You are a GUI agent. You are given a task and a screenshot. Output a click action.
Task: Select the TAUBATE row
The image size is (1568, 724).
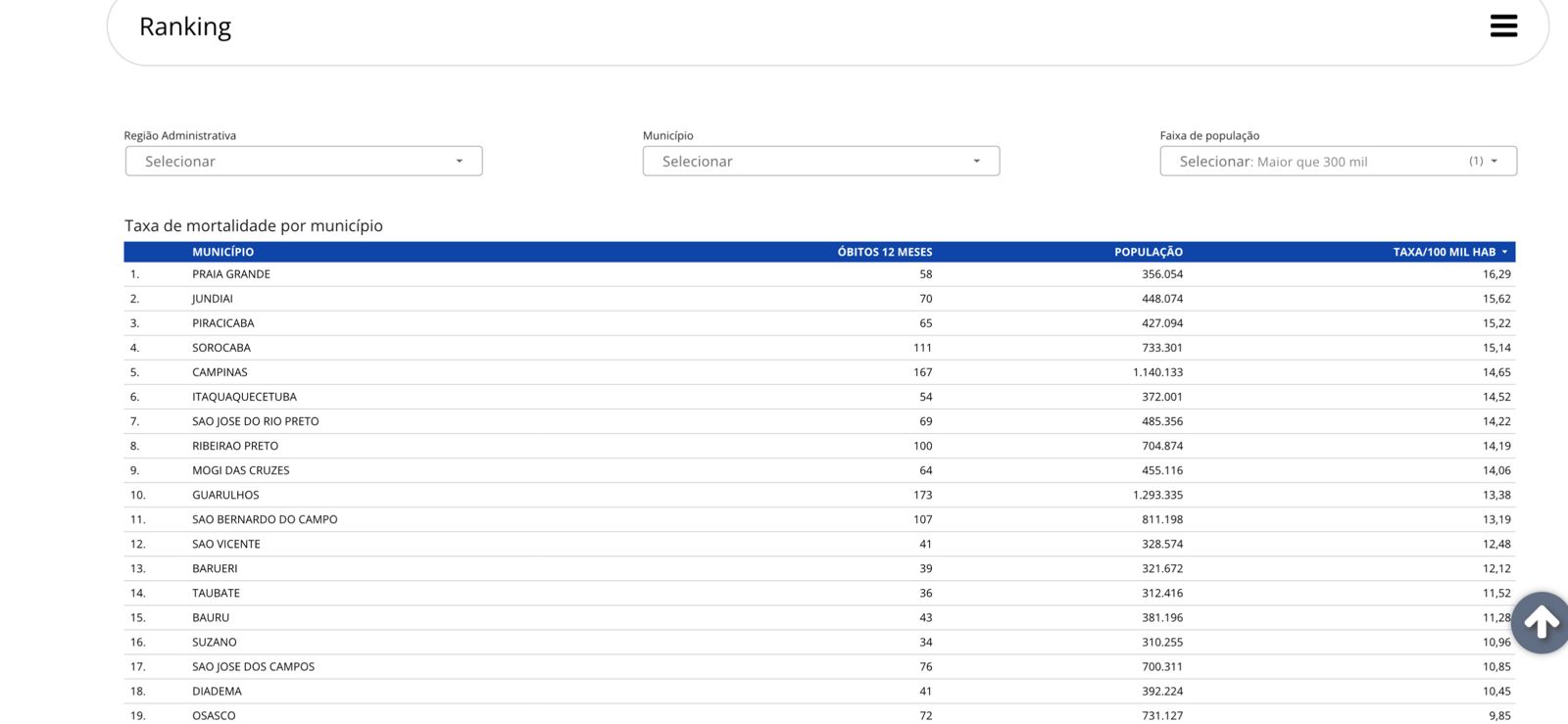[819, 593]
